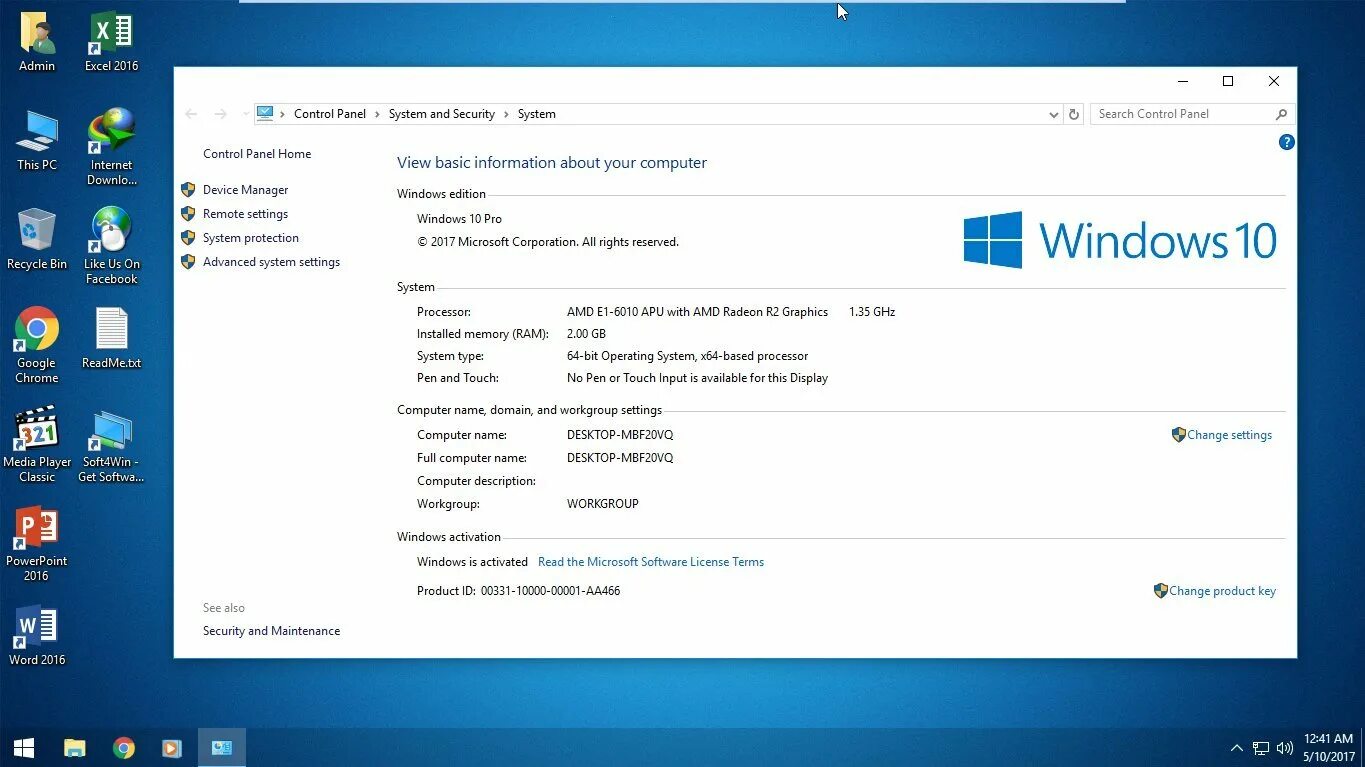Click the 2.00 GB installed memory value

click(586, 334)
